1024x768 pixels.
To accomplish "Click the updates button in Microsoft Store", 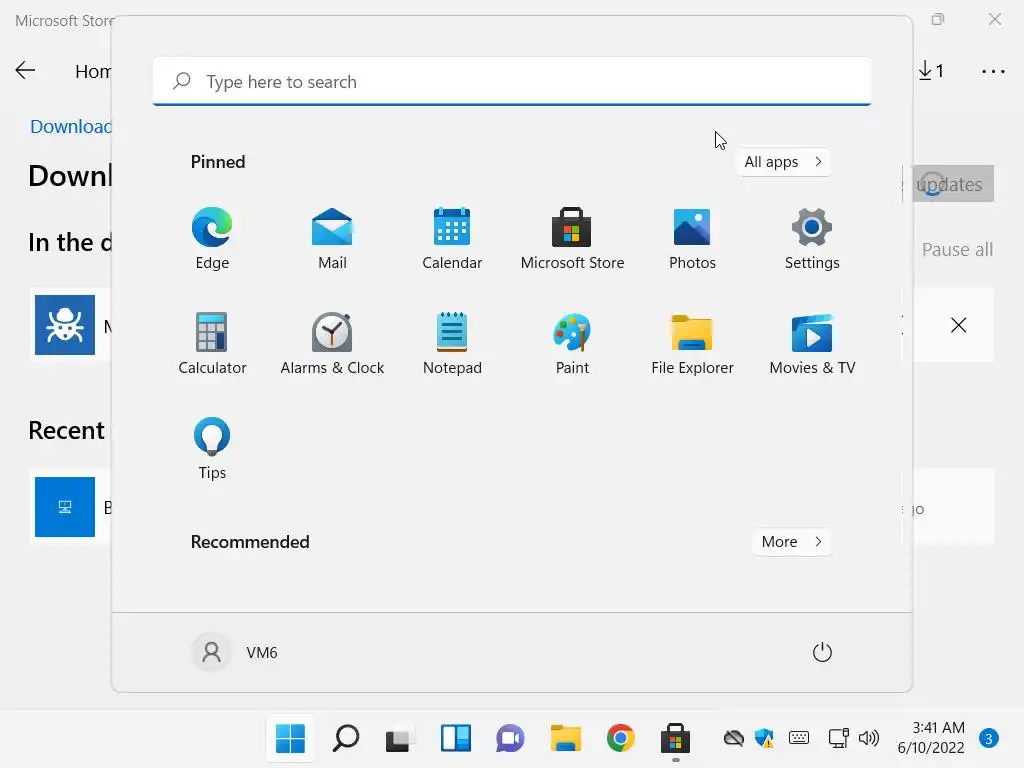I will (x=953, y=184).
